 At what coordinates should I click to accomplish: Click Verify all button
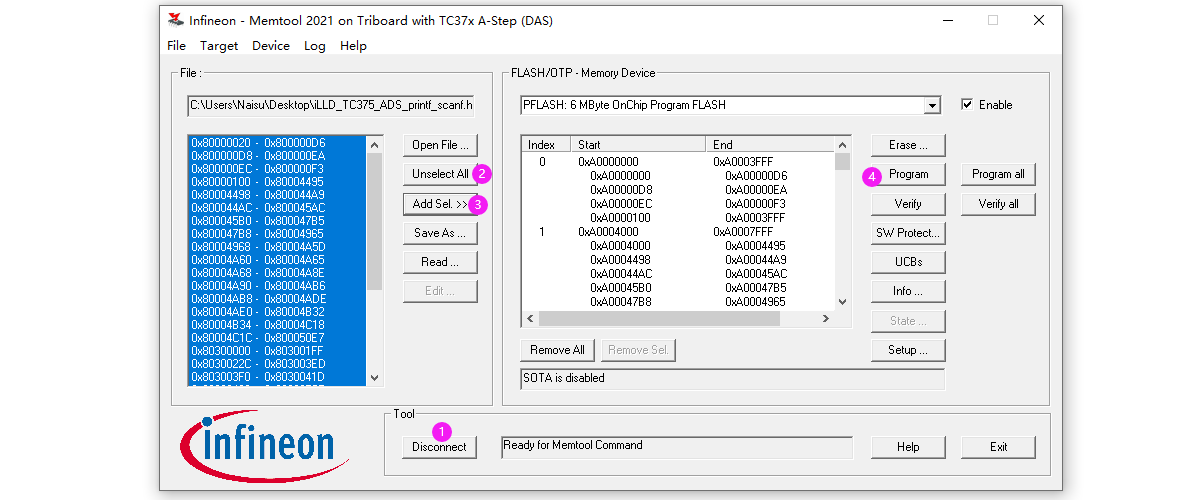click(x=998, y=204)
